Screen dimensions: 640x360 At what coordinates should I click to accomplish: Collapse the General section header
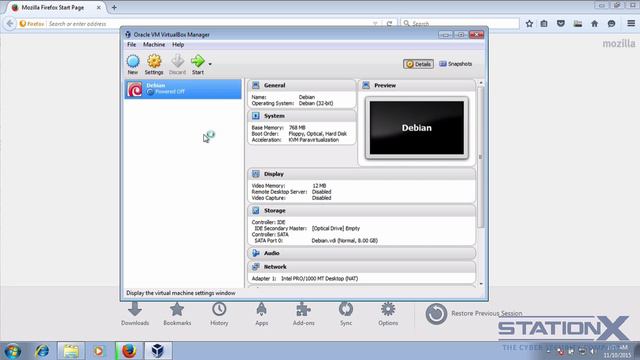(x=302, y=85)
